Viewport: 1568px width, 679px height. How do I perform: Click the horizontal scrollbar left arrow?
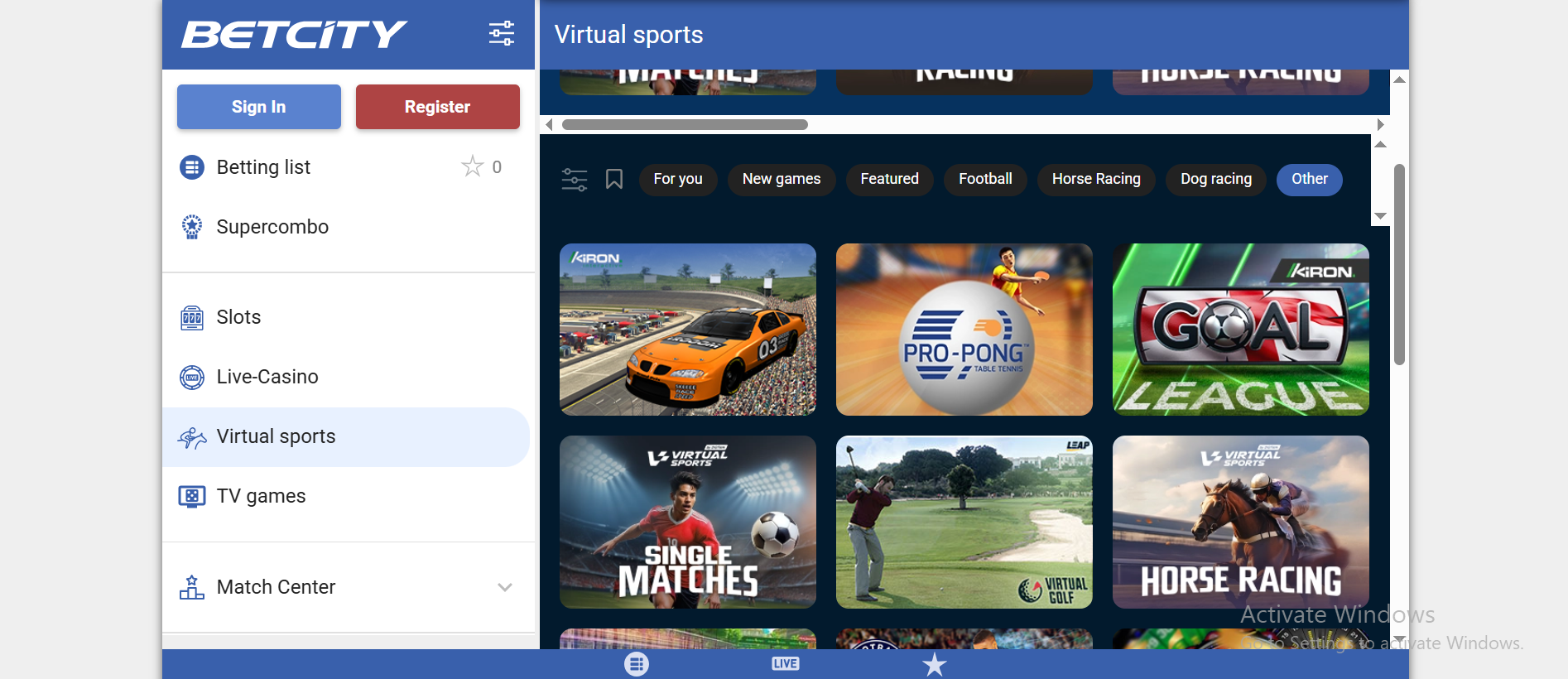pos(549,125)
